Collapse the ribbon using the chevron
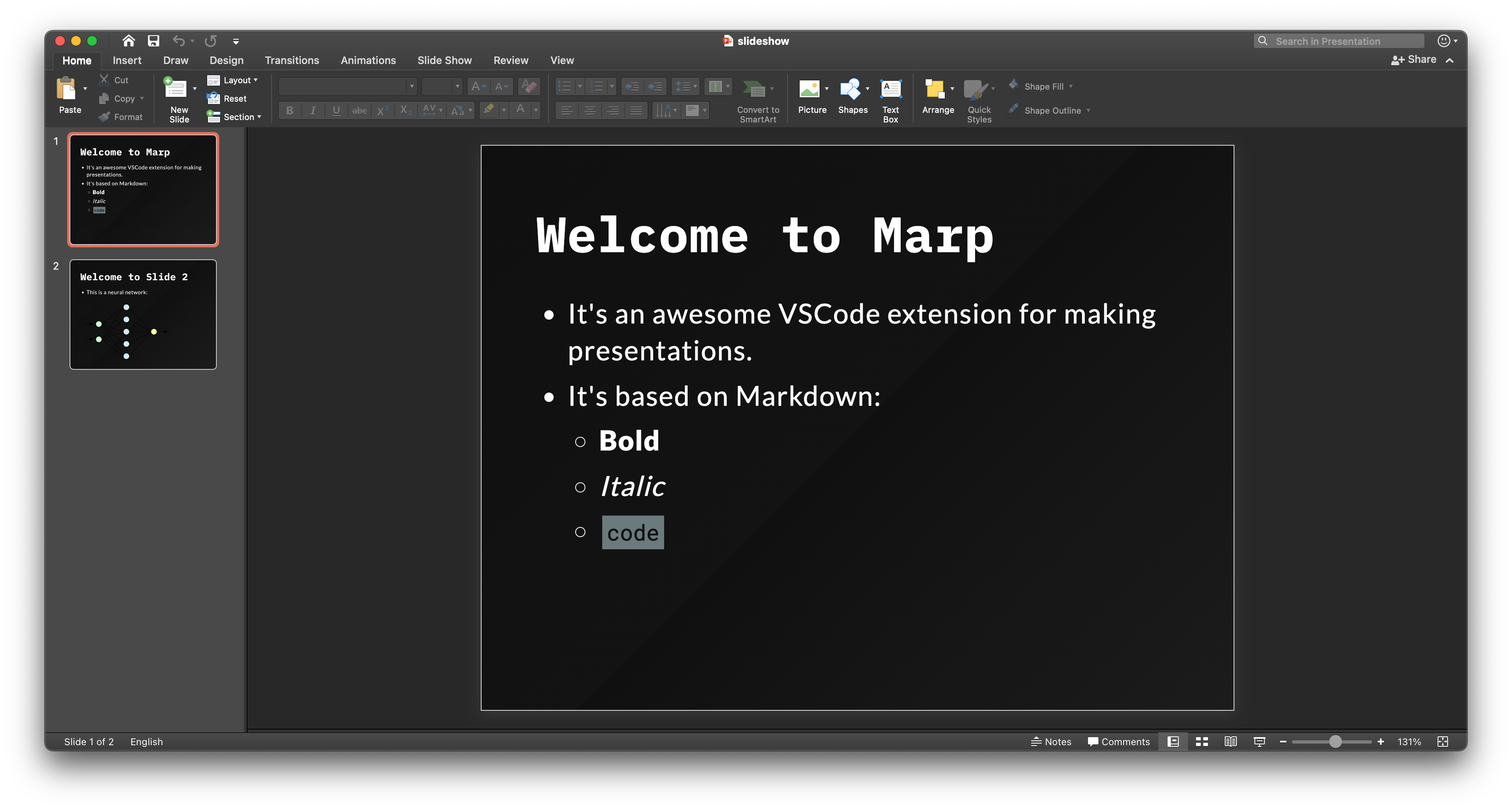This screenshot has width=1512, height=810. 1449,60
